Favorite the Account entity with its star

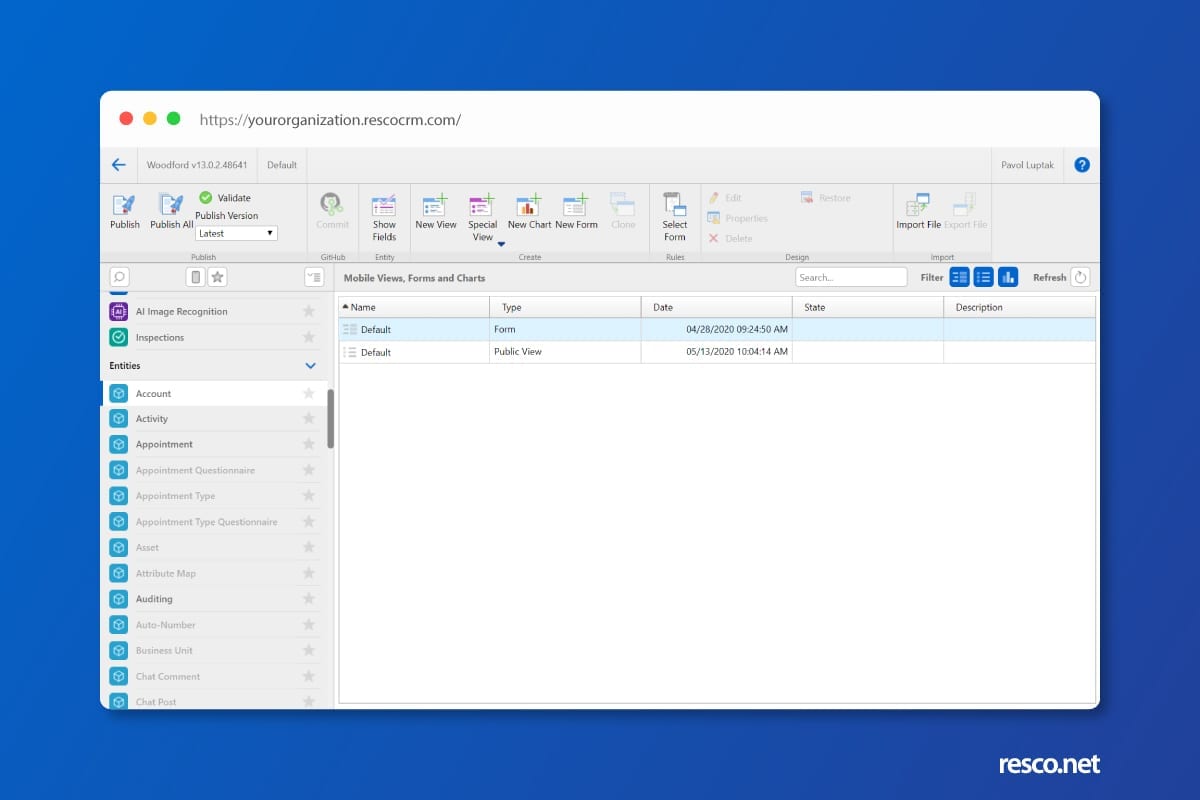coord(309,393)
